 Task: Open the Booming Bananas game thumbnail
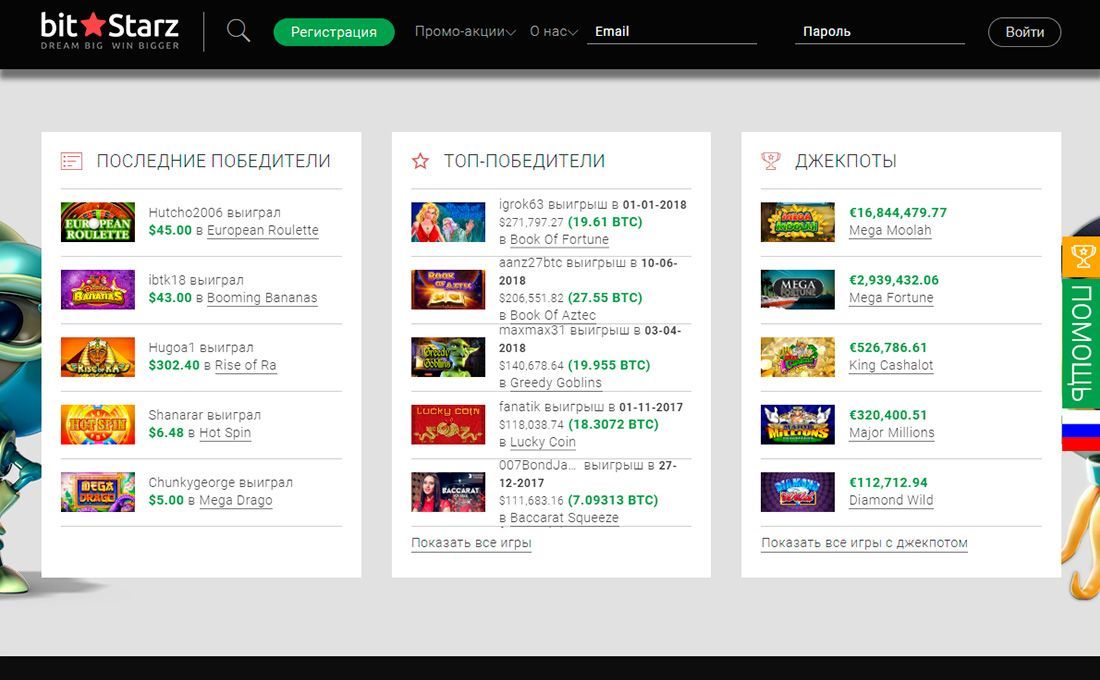pos(98,289)
